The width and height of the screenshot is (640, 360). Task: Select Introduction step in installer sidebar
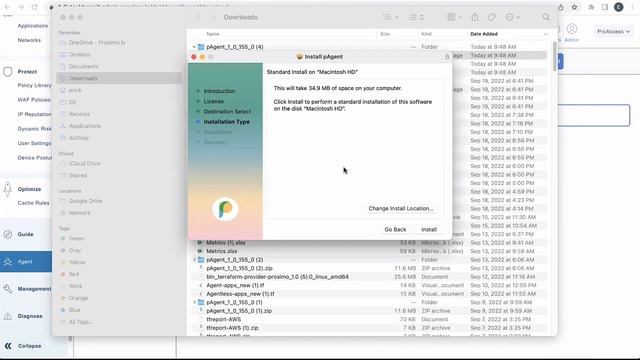coord(219,91)
